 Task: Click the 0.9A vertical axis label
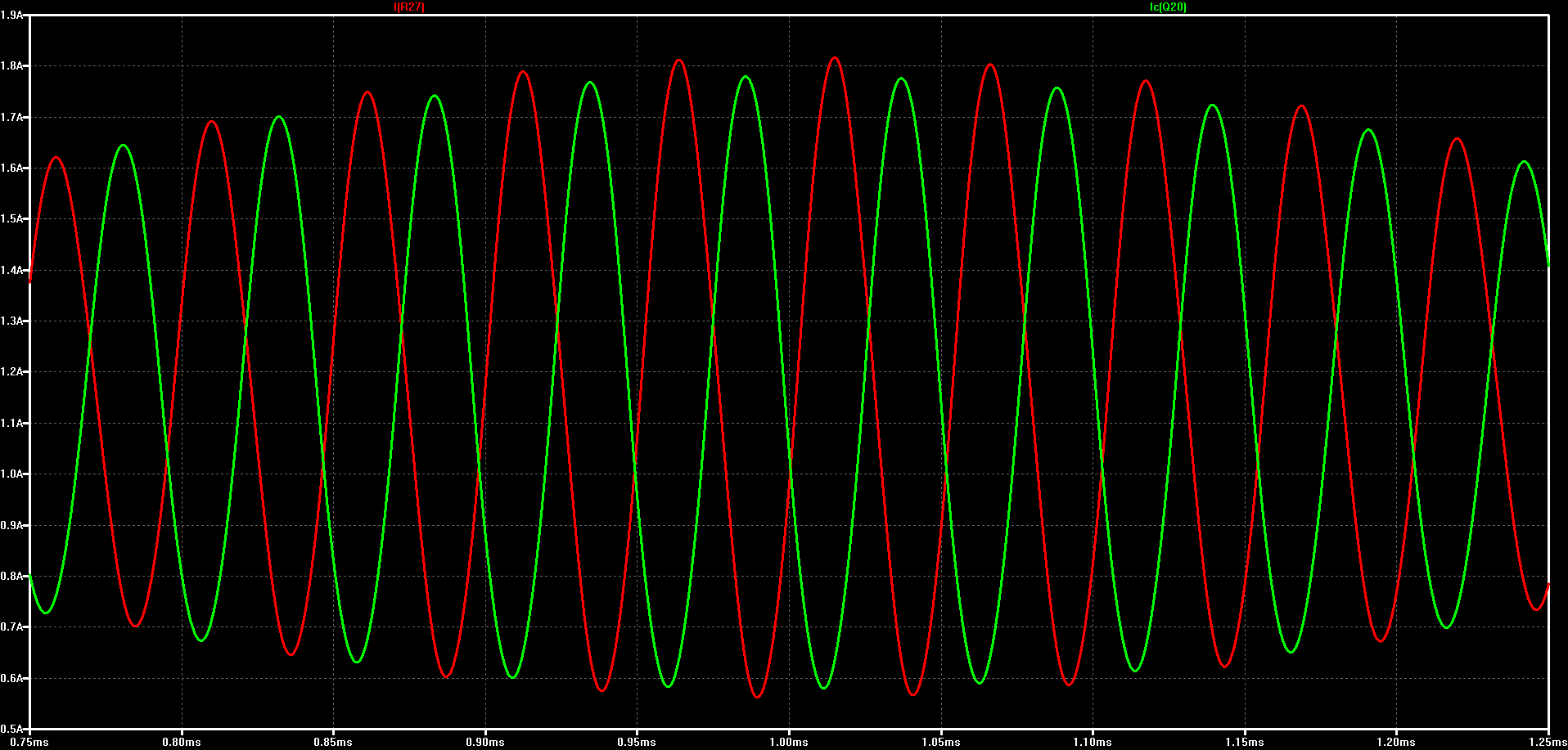pos(11,525)
